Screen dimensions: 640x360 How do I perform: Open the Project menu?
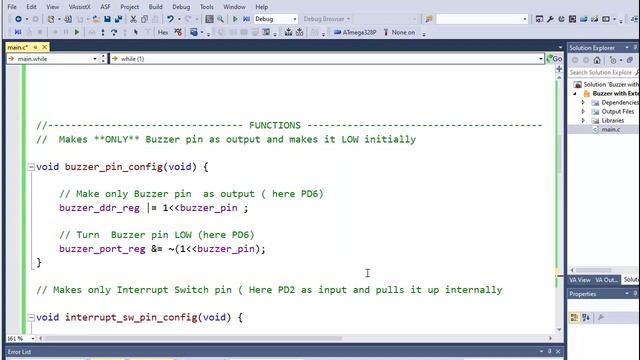[130, 7]
